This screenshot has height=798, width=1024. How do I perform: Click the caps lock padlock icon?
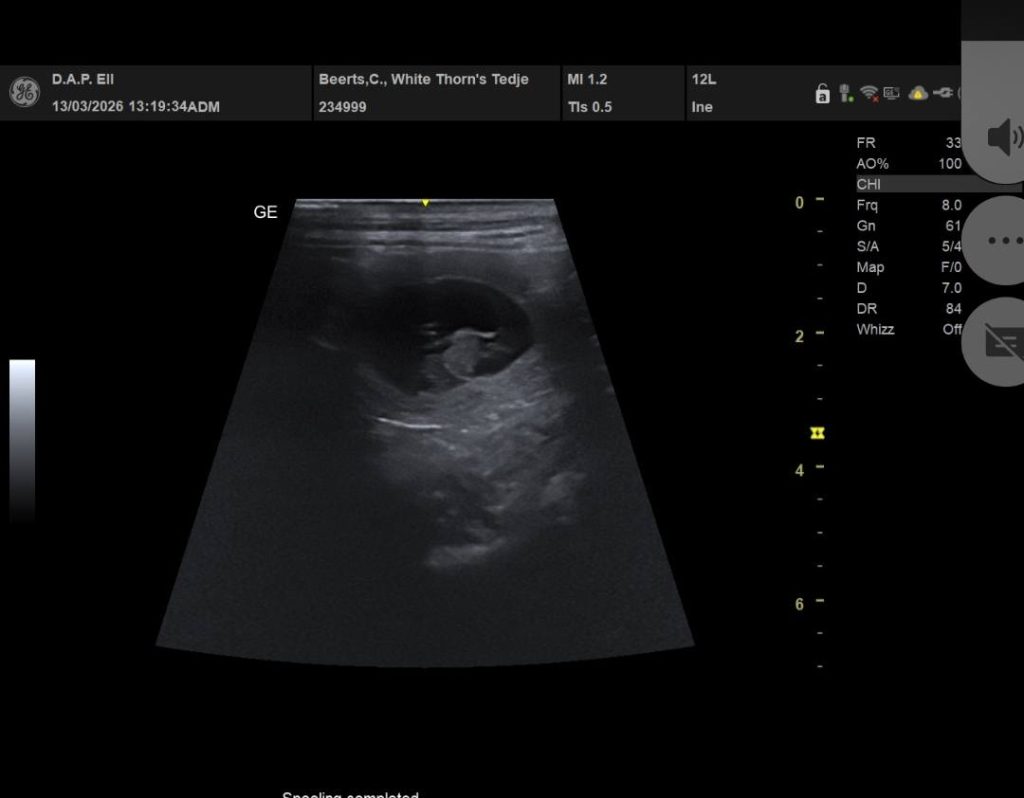[822, 94]
